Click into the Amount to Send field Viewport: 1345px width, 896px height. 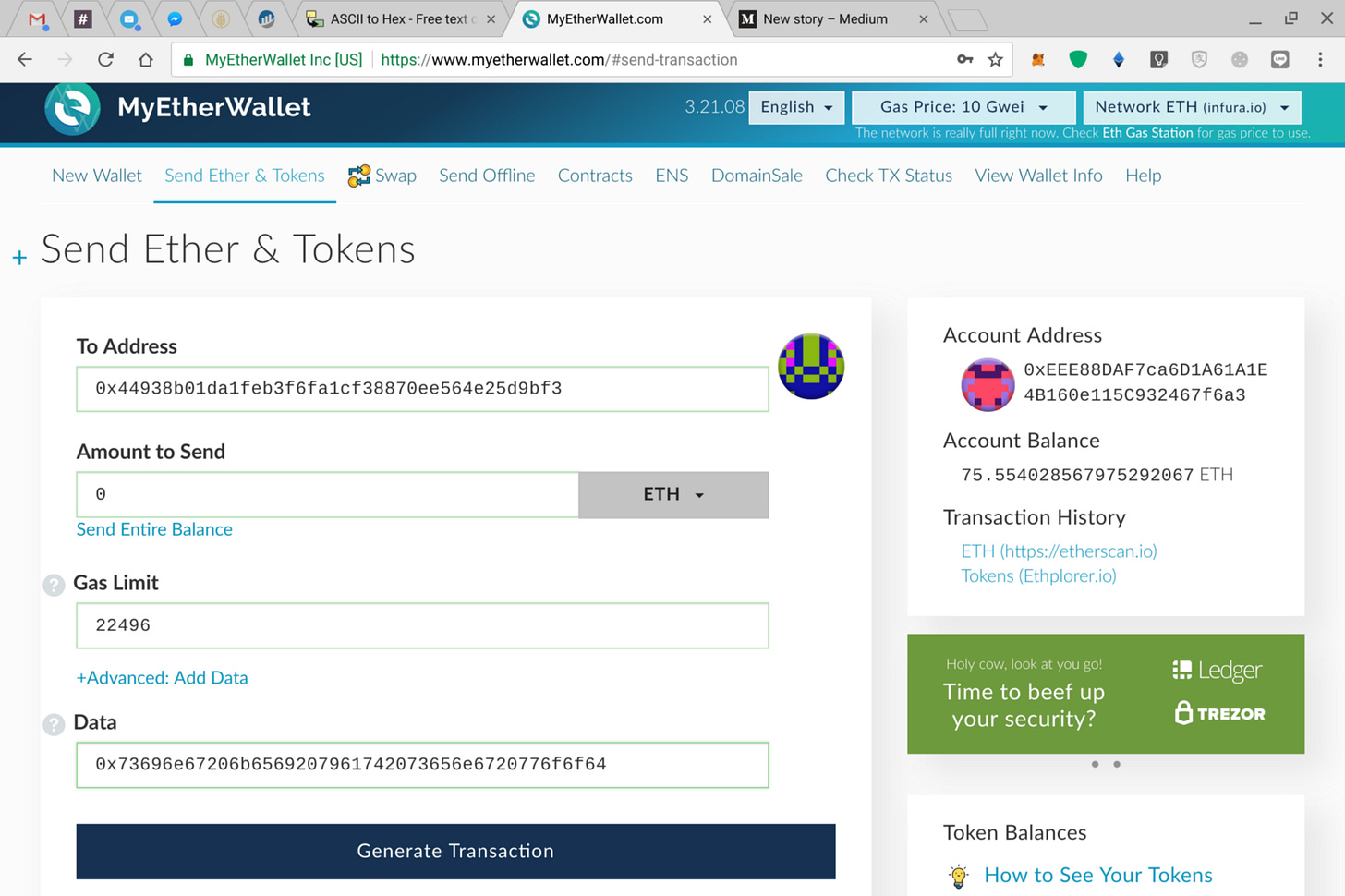[x=327, y=494]
